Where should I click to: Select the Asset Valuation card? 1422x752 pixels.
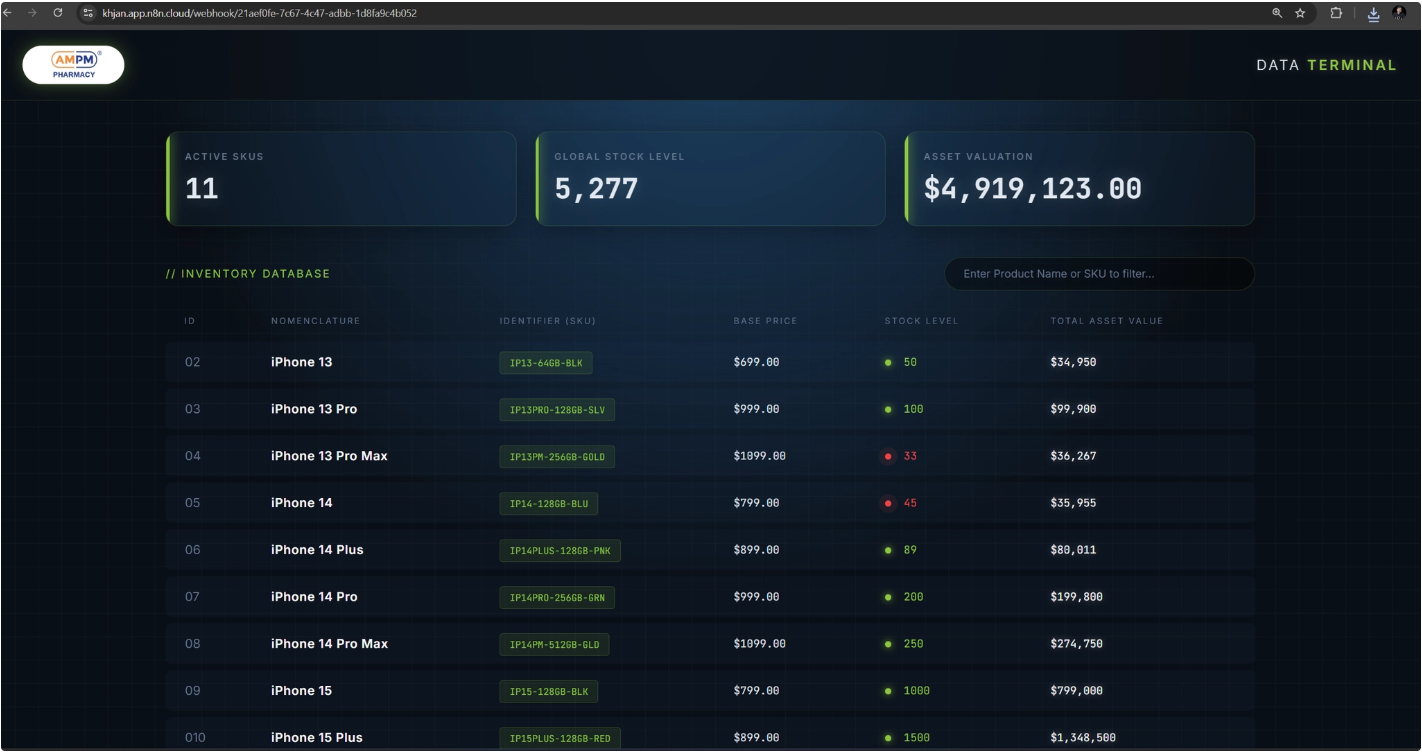point(1080,179)
